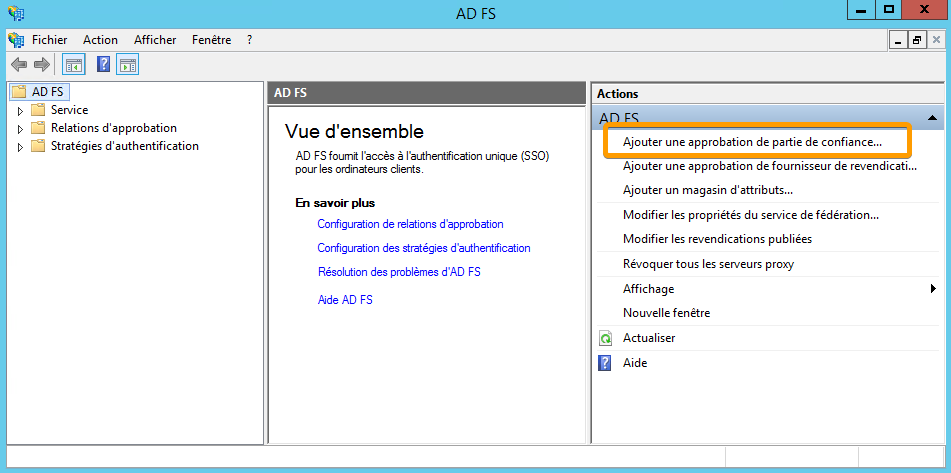Image resolution: width=951 pixels, height=473 pixels.
Task: Toggle the console tree pane icon
Action: click(x=75, y=64)
